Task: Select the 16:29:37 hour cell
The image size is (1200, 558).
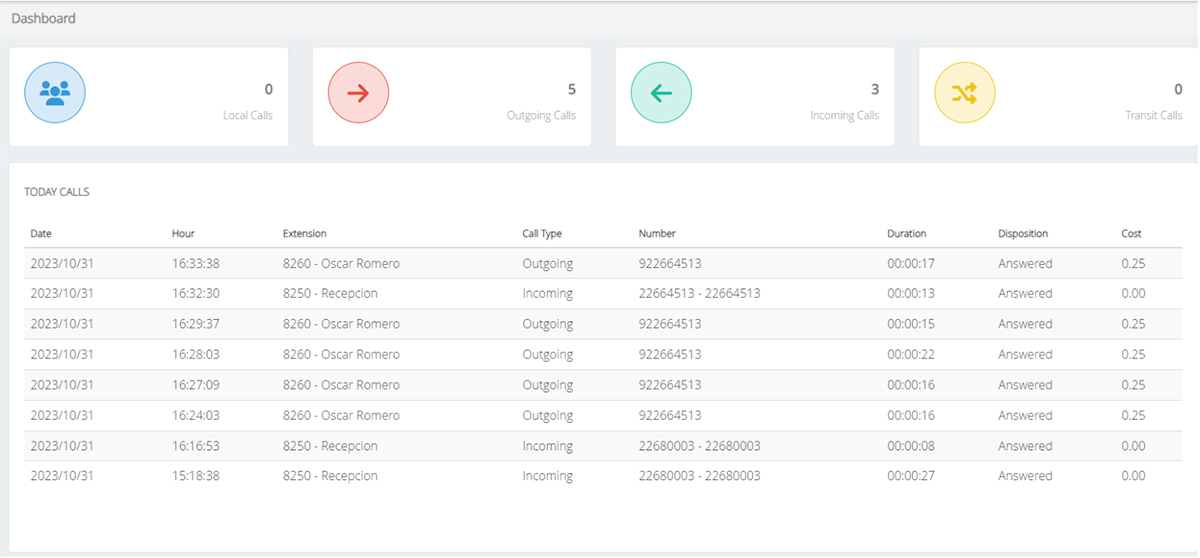Action: click(196, 324)
